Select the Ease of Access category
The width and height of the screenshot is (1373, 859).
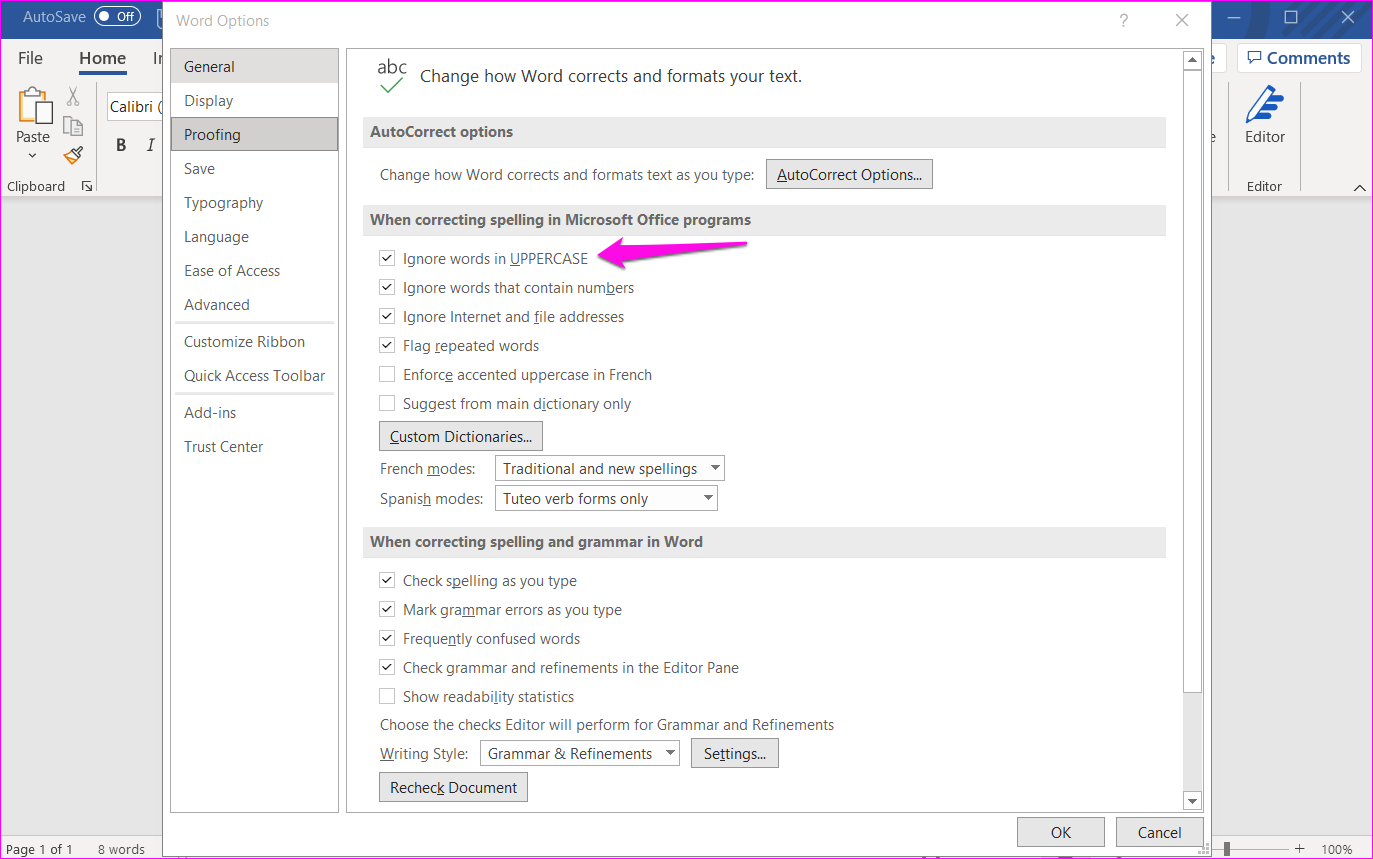(254, 270)
